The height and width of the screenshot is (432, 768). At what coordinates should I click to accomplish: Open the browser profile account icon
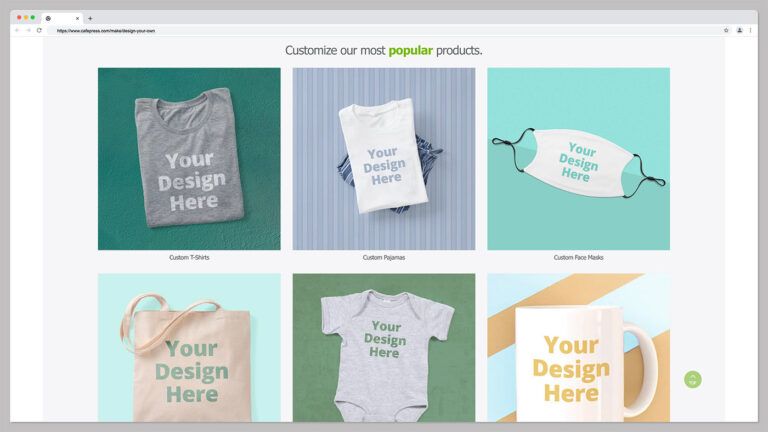[739, 30]
